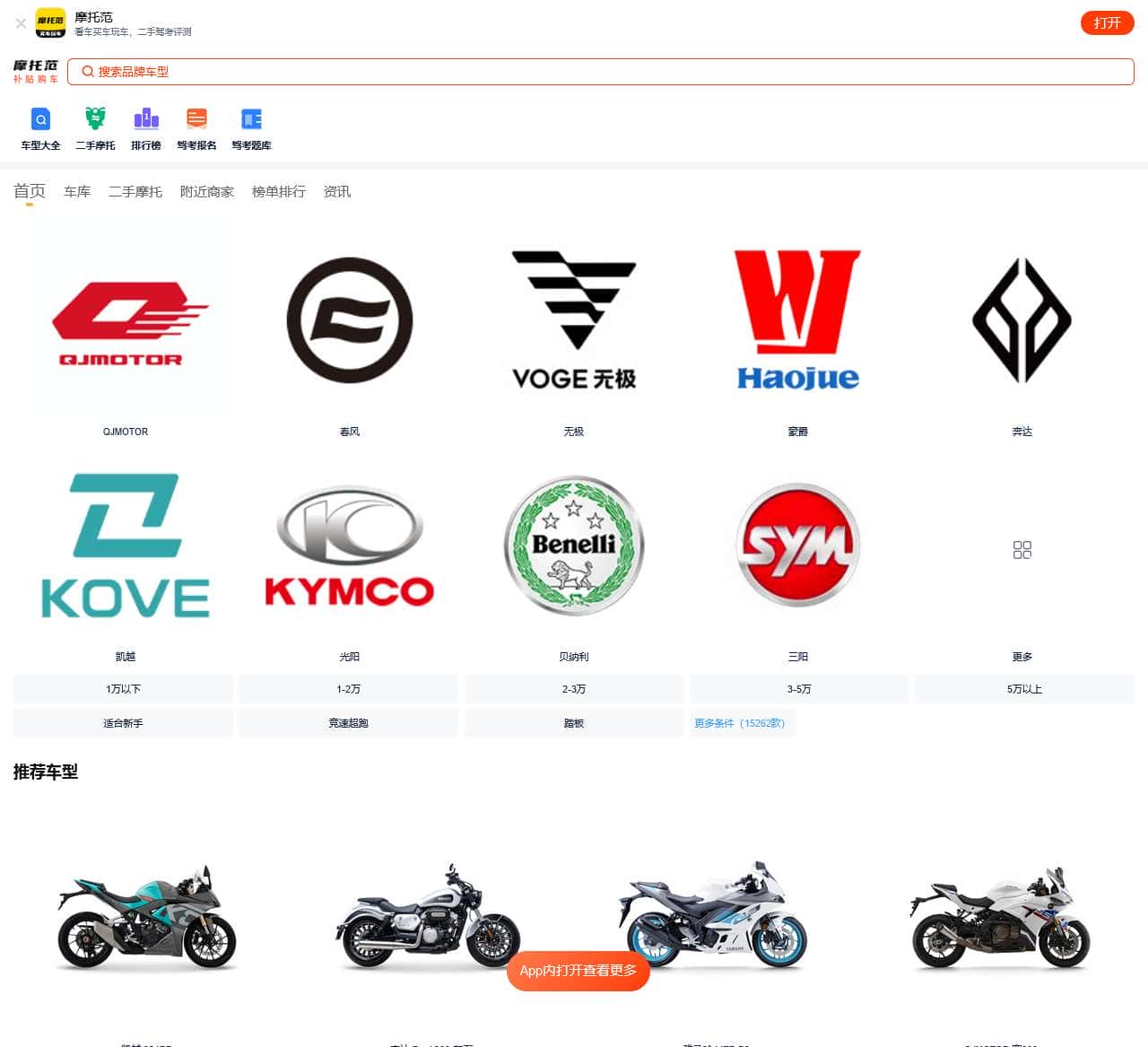Image resolution: width=1148 pixels, height=1047 pixels.
Task: Tap App内打开查看更多 floating button
Action: (578, 971)
